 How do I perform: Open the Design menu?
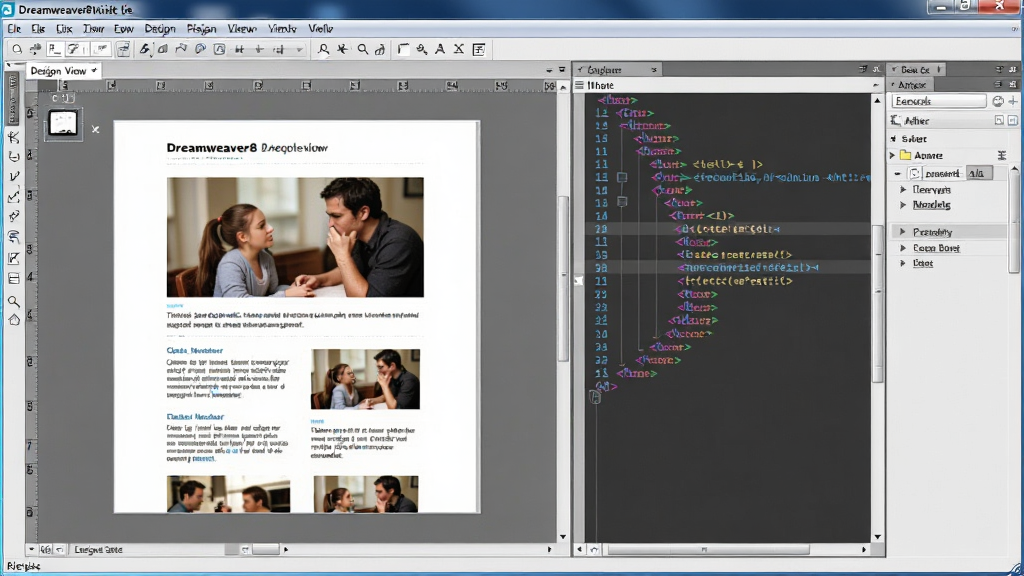(x=160, y=29)
